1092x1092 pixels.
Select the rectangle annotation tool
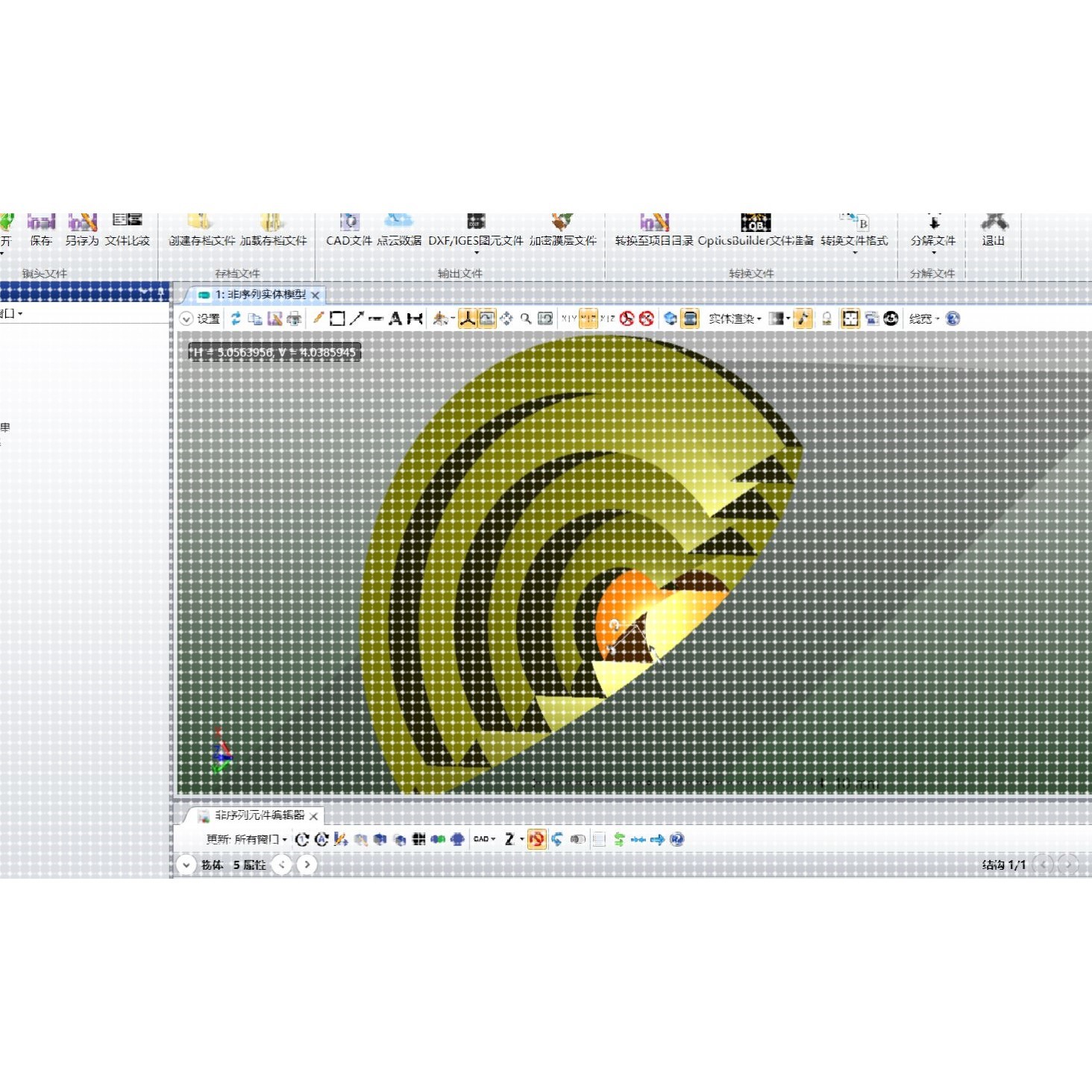tap(337, 318)
